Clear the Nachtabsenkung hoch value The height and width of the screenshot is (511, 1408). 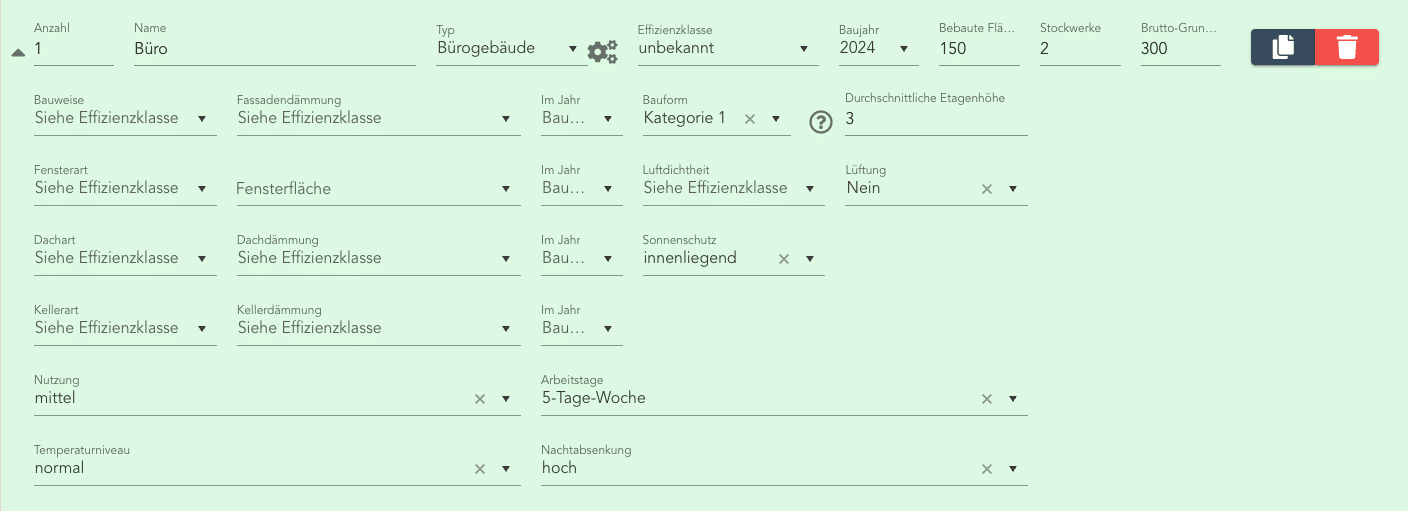(x=987, y=469)
